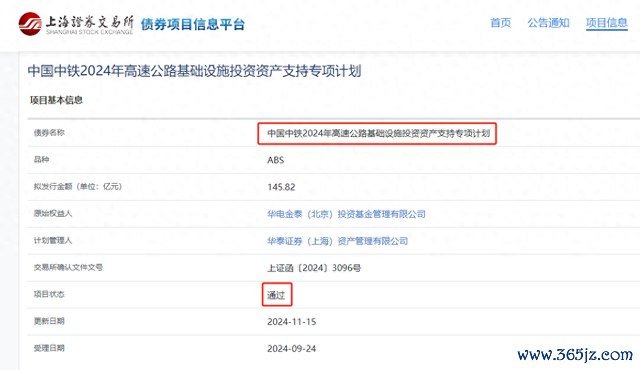Select the 项目信息 navigation tab
Screen dimensions: 640x370
coord(607,23)
